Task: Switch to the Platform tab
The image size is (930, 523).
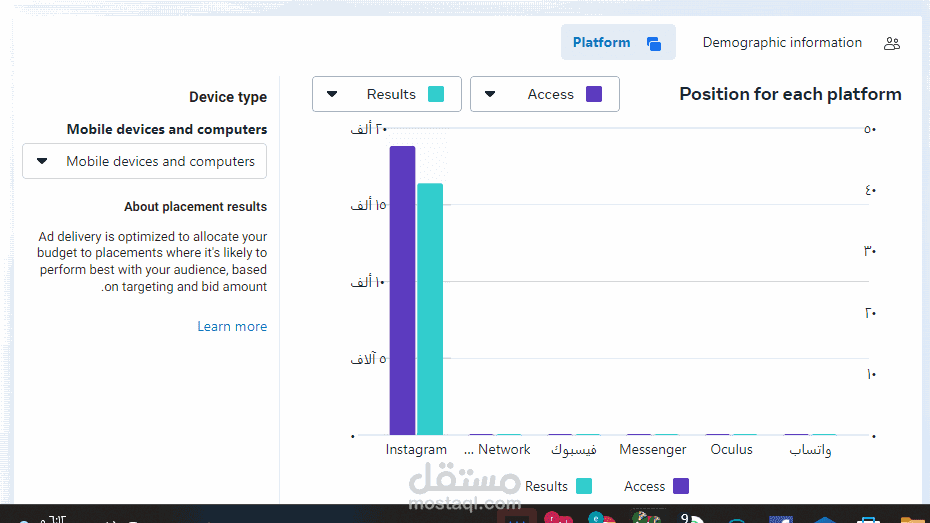Action: tap(618, 42)
